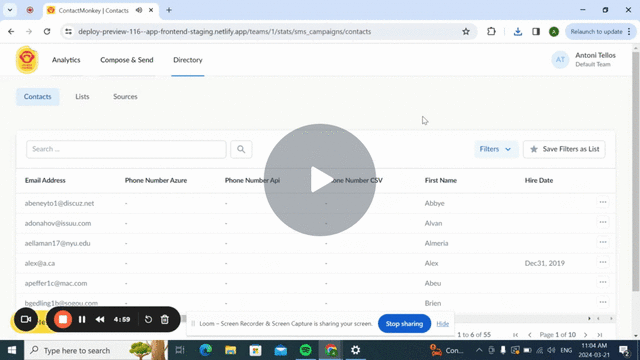Open the Analytics menu
The width and height of the screenshot is (640, 360).
pyautogui.click(x=66, y=60)
